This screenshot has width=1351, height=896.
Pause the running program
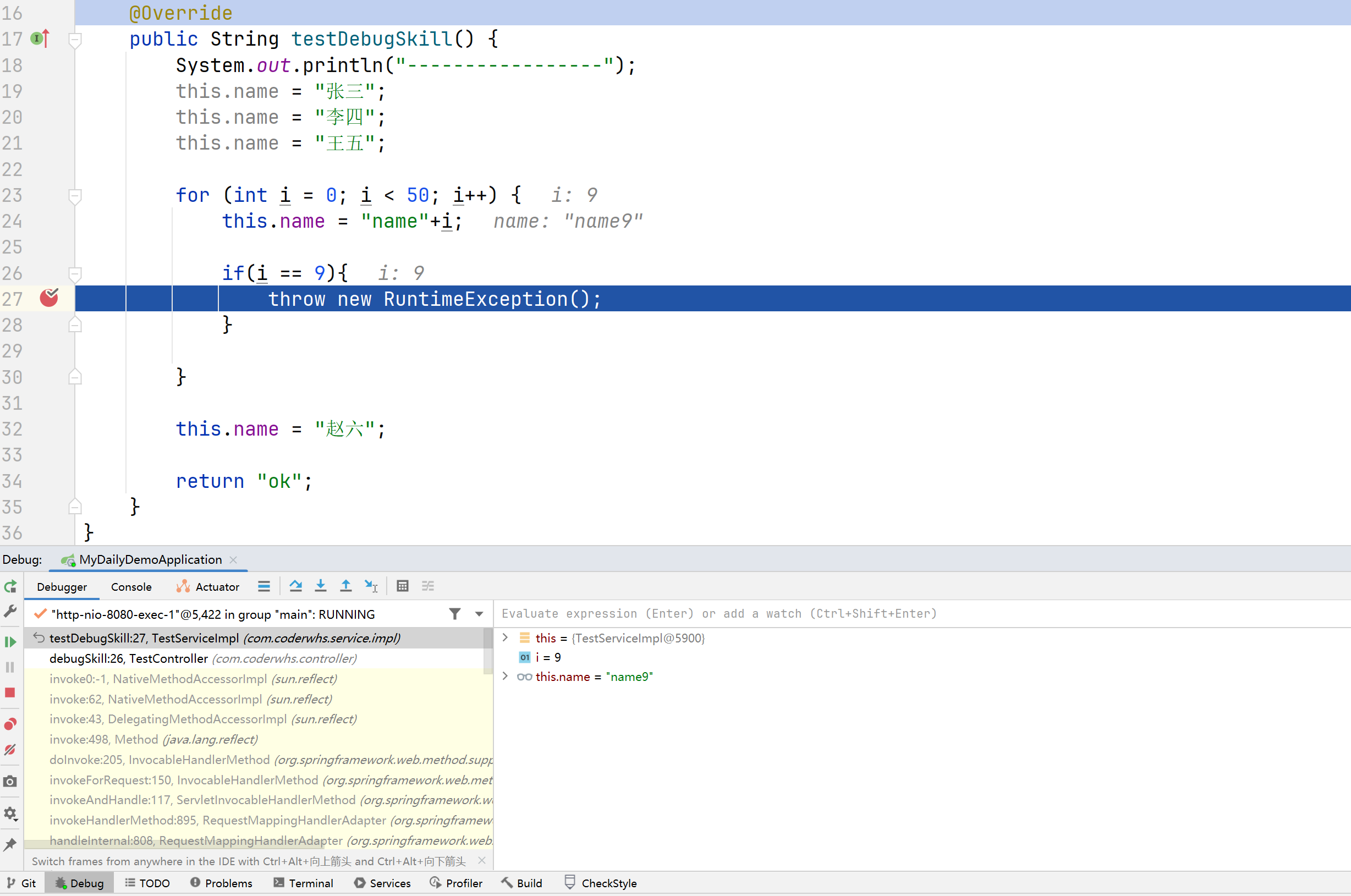coord(10,667)
